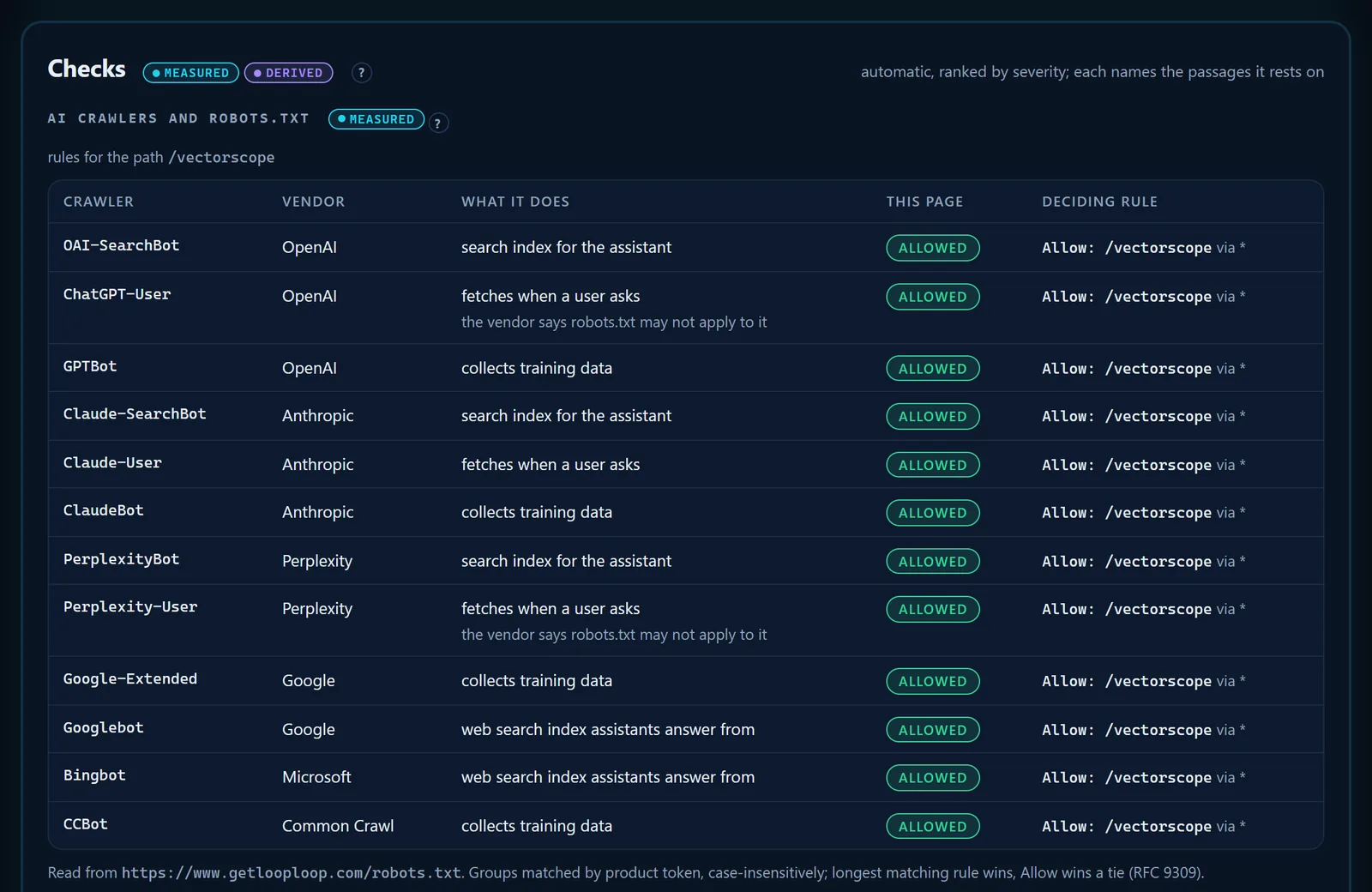Select the Claude-User crawler name
This screenshot has width=1372, height=892.
click(x=112, y=462)
